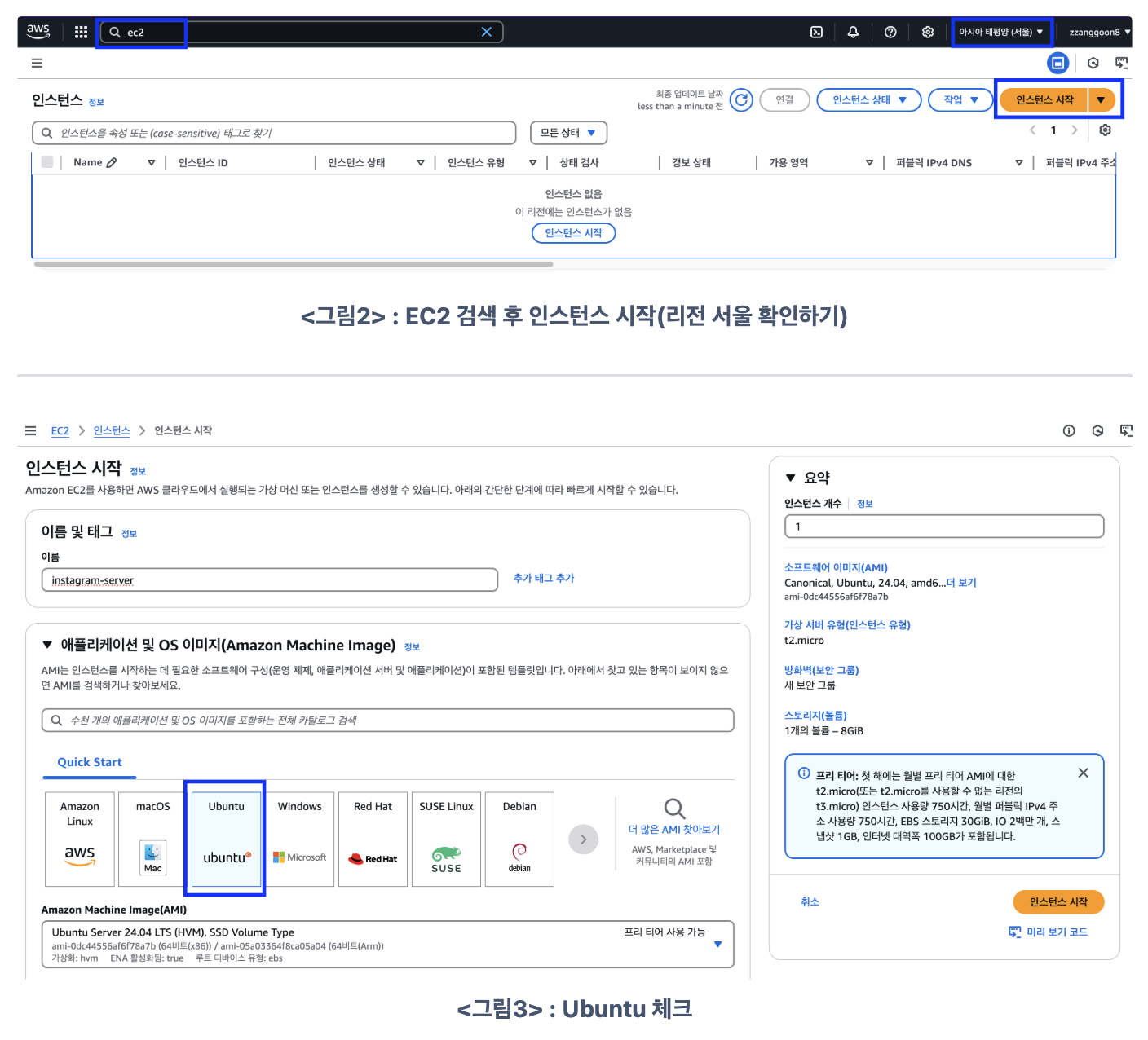Click 가상 서버 유형(인스턴스 유형) link
Screen dimensions: 1148x1040
(847, 624)
